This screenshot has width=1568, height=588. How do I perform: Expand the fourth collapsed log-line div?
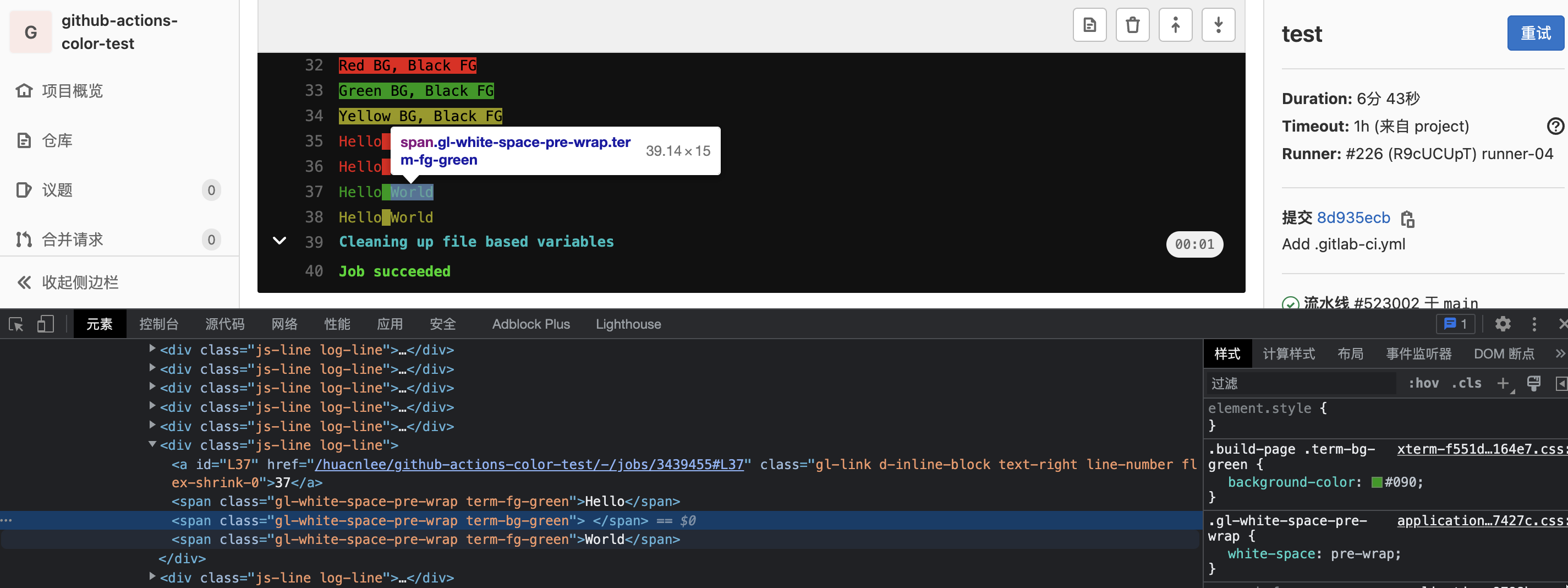[x=152, y=406]
